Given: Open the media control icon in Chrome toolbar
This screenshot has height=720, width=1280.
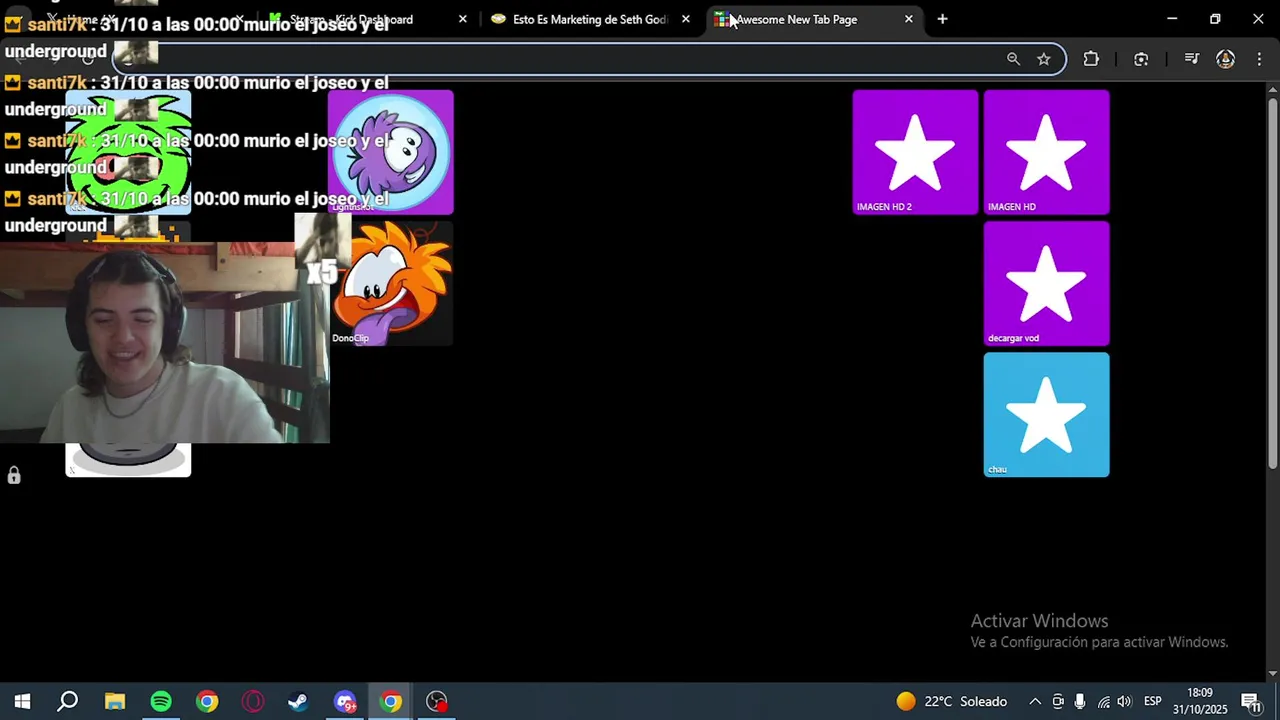Looking at the screenshot, I should (1191, 59).
